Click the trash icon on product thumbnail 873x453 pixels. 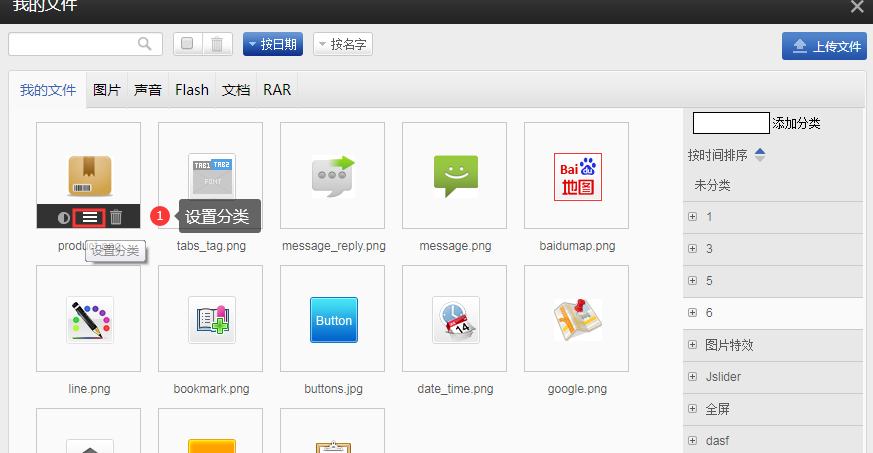point(116,217)
